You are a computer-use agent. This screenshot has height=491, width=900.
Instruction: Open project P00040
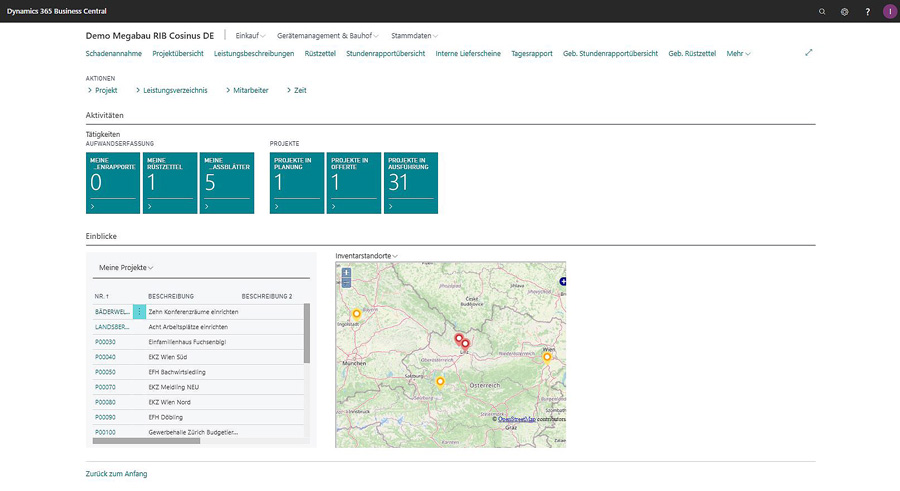tap(105, 357)
